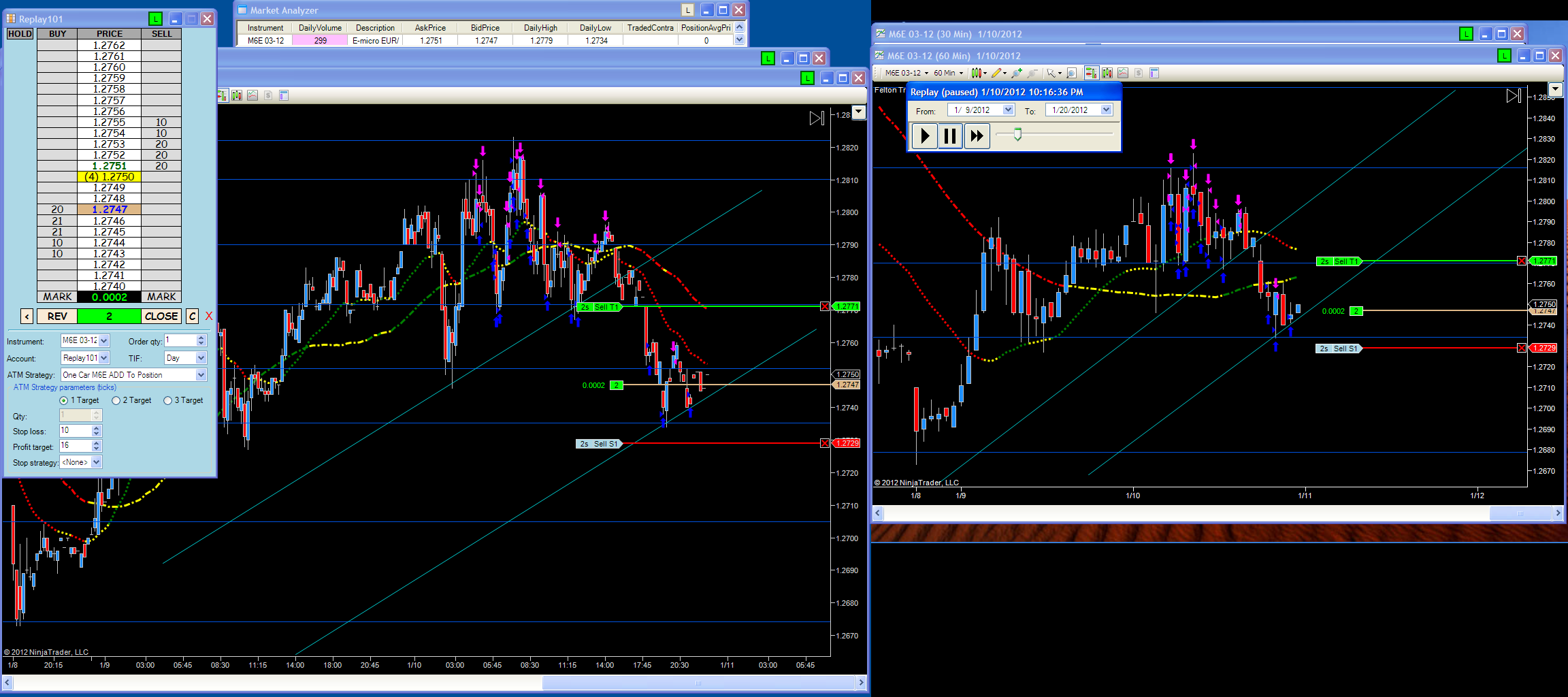
Task: Cancel the Sell T1 order on left chart
Action: click(825, 306)
